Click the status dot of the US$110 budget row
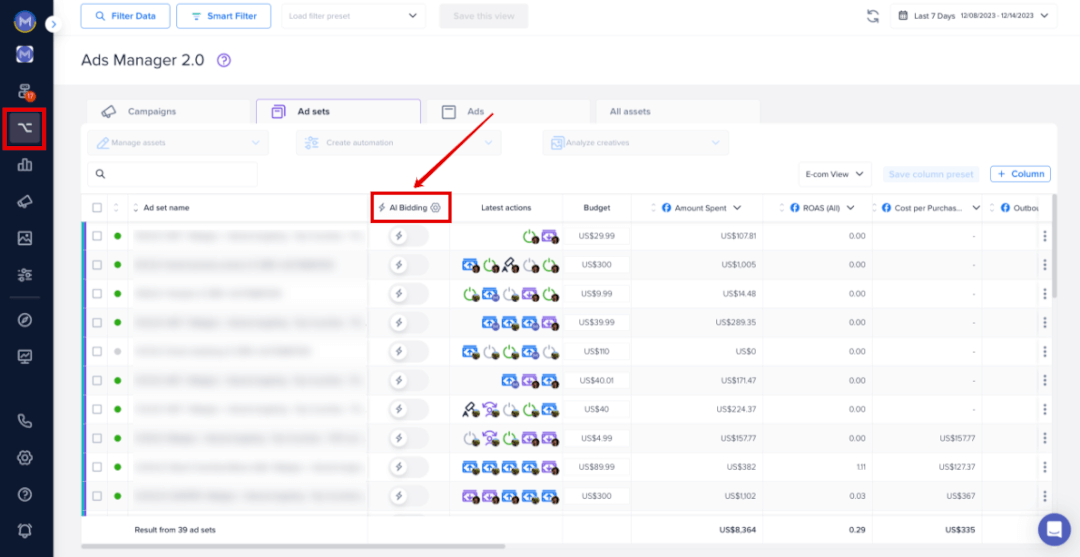1080x557 pixels. [118, 351]
